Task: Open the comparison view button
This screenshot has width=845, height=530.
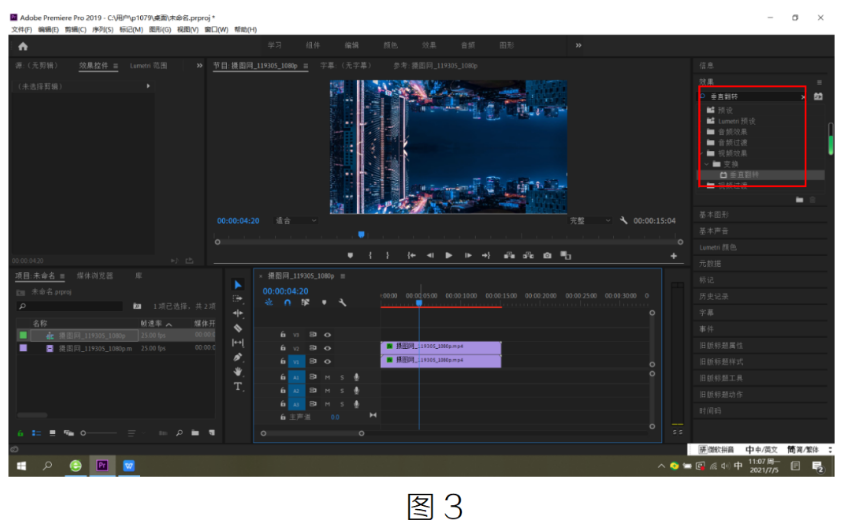Action: coord(565,256)
